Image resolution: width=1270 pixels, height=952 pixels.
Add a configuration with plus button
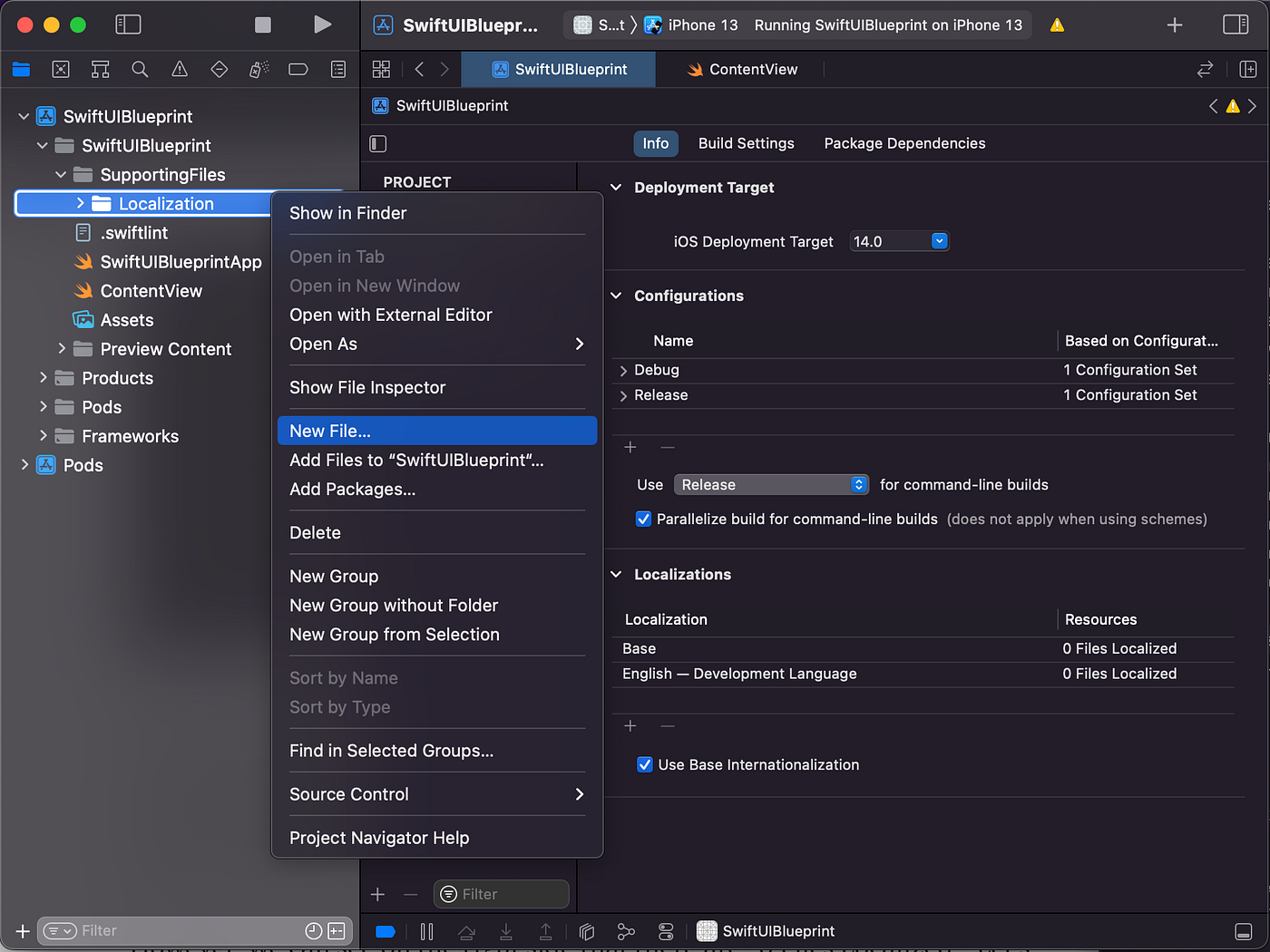click(630, 447)
